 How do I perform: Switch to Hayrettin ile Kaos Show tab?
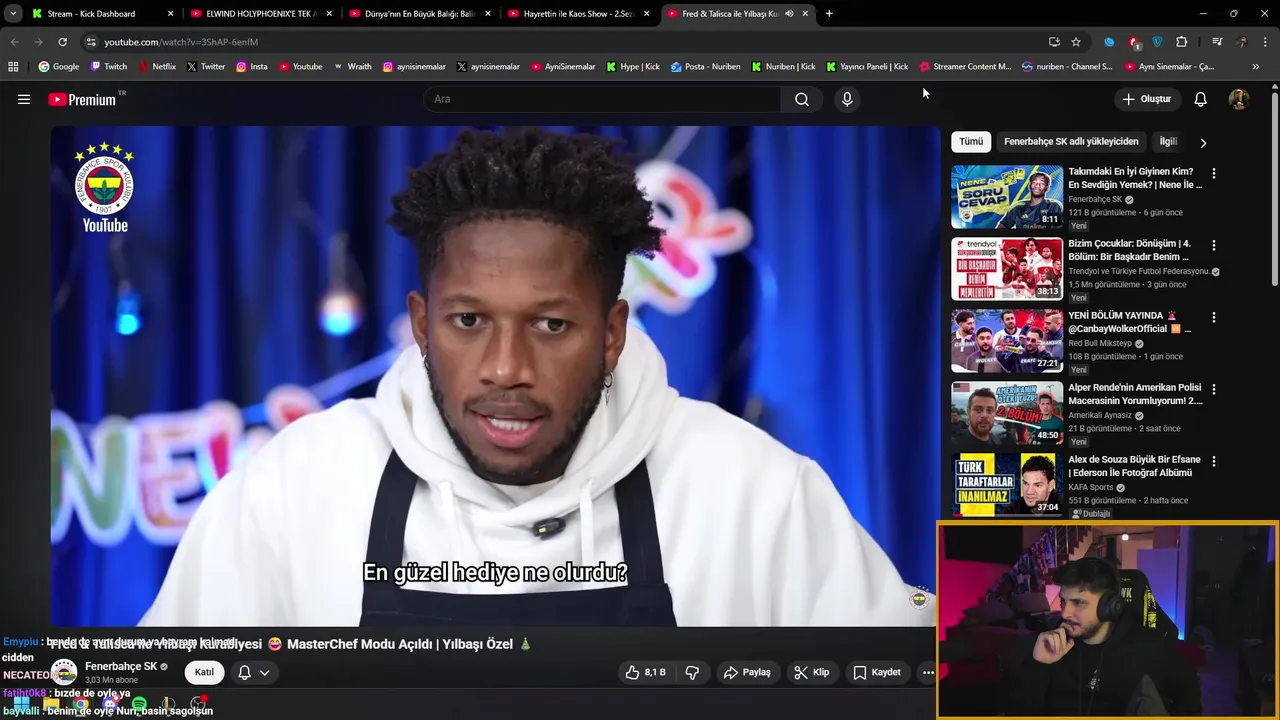click(x=578, y=14)
